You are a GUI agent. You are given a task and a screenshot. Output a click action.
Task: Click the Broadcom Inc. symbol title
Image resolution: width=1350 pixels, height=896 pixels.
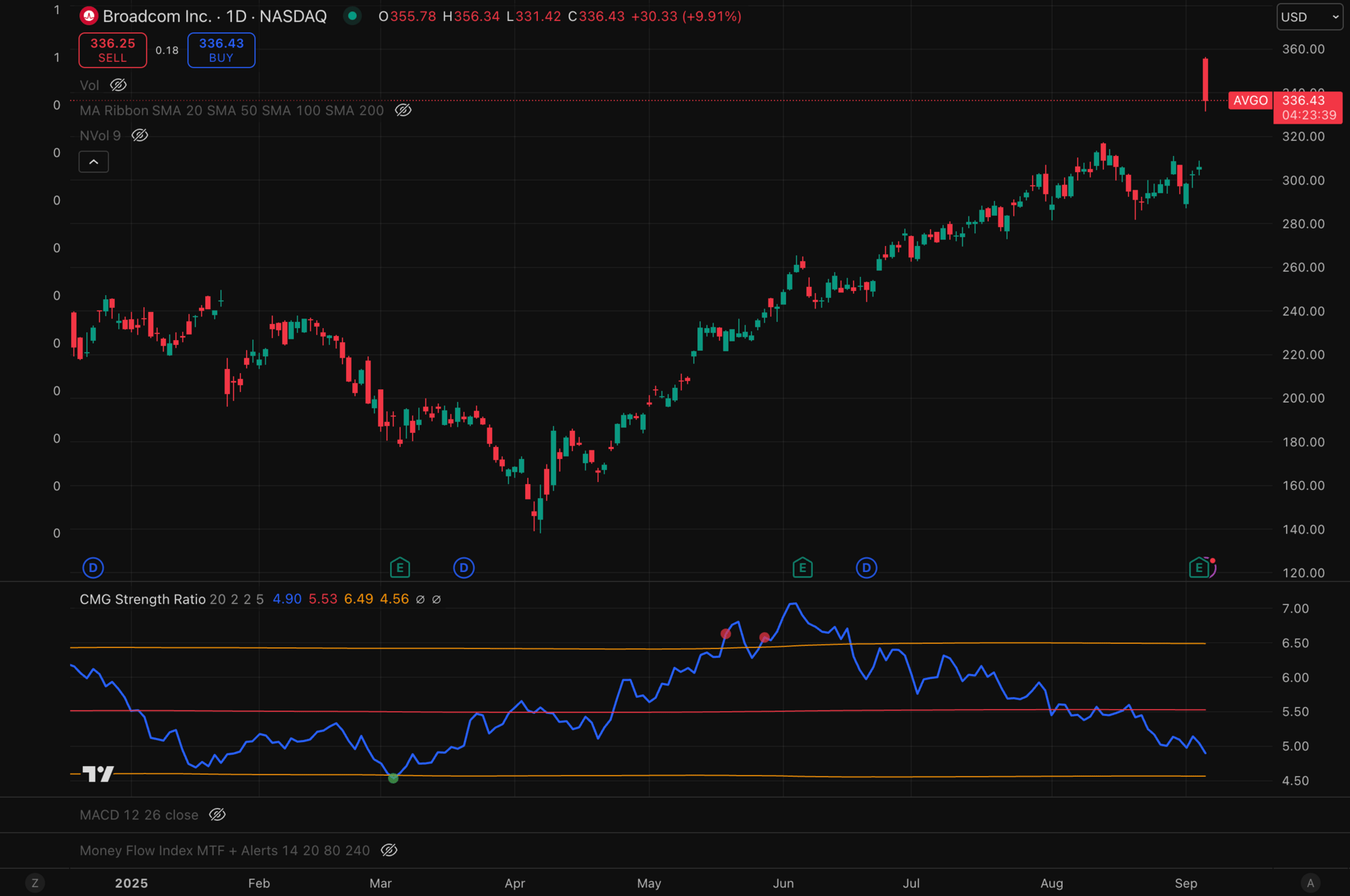(157, 16)
